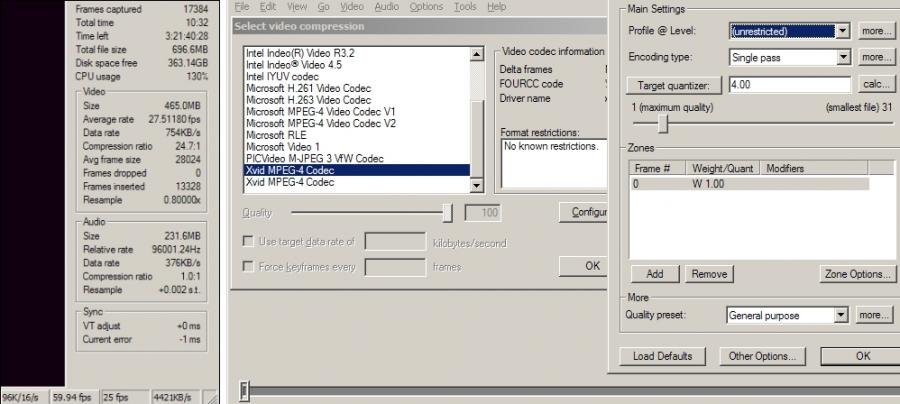Click the Load Defaults button
Screen dimensions: 900x404
click(x=662, y=356)
